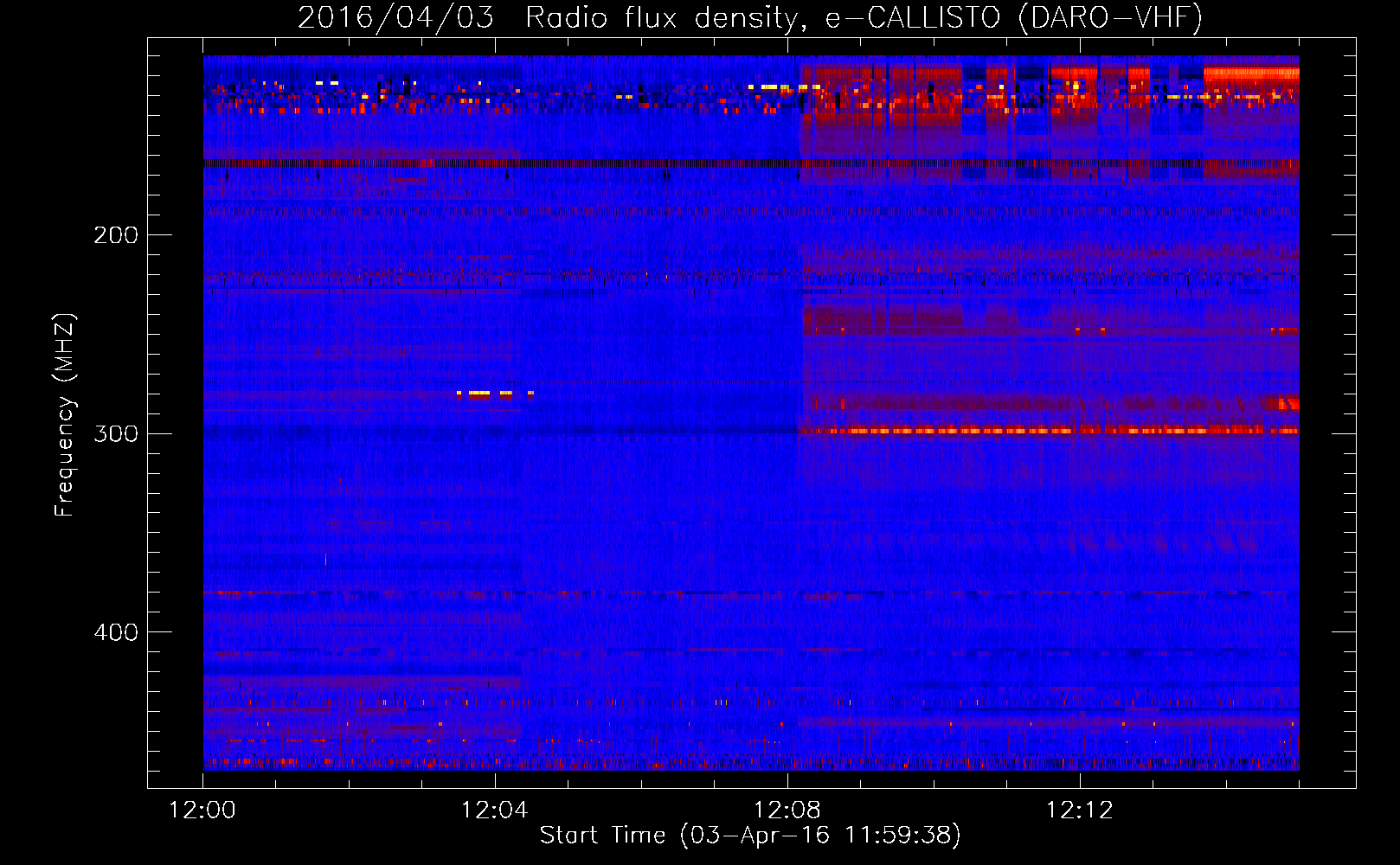
Task: Click the 300 frequency tick label
Action: tap(116, 433)
